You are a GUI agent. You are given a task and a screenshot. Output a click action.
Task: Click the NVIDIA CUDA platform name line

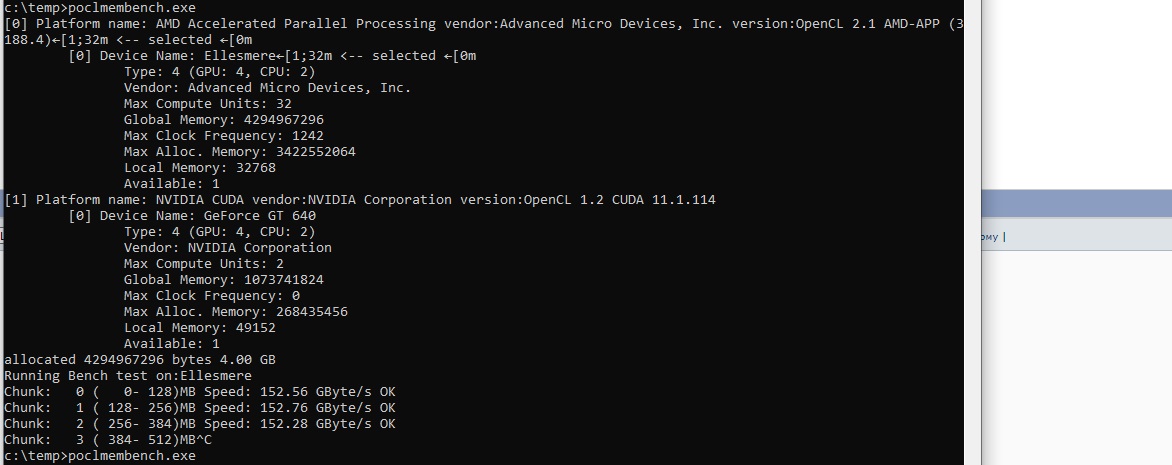tap(360, 200)
